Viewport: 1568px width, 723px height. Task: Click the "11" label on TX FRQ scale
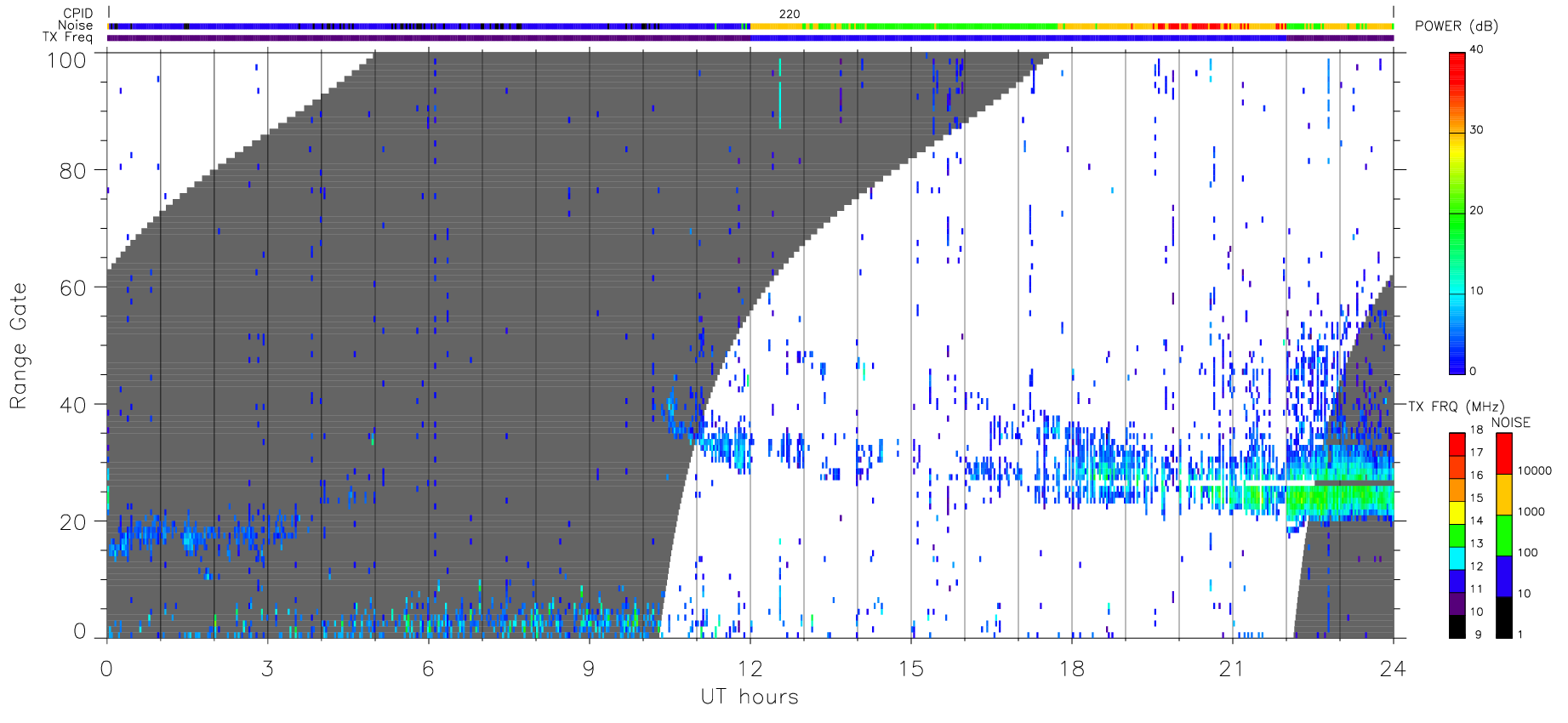pos(1476,589)
